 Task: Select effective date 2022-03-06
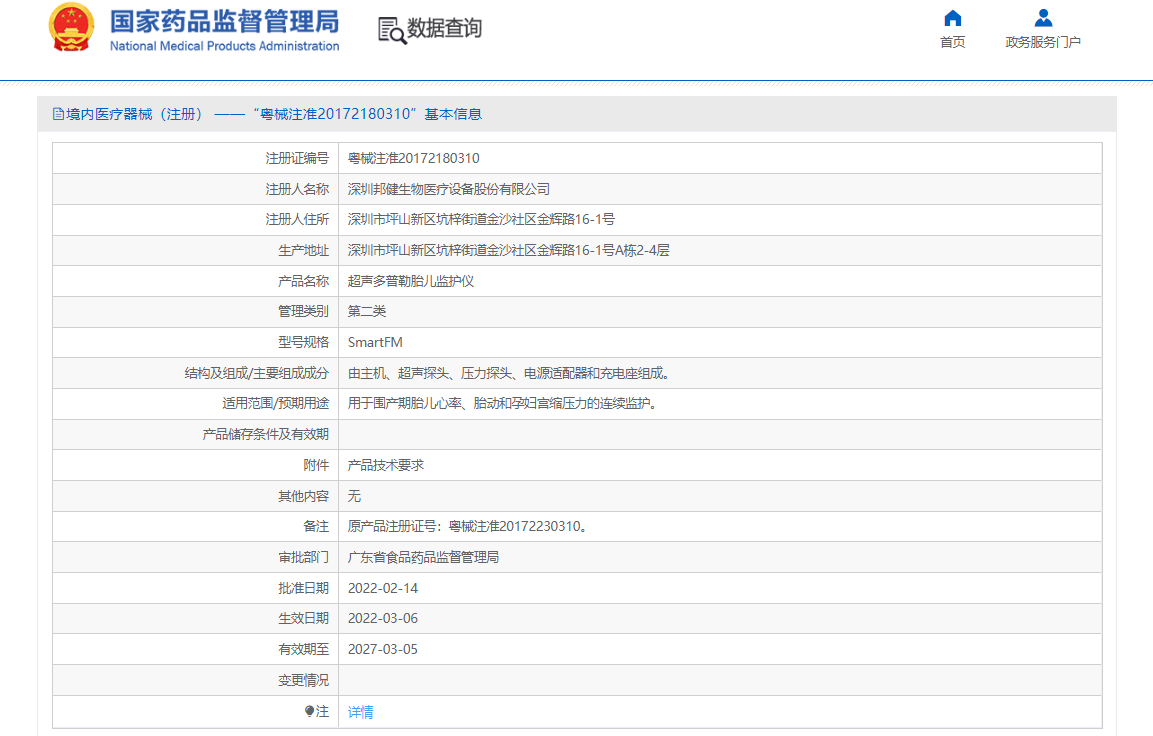pyautogui.click(x=382, y=618)
